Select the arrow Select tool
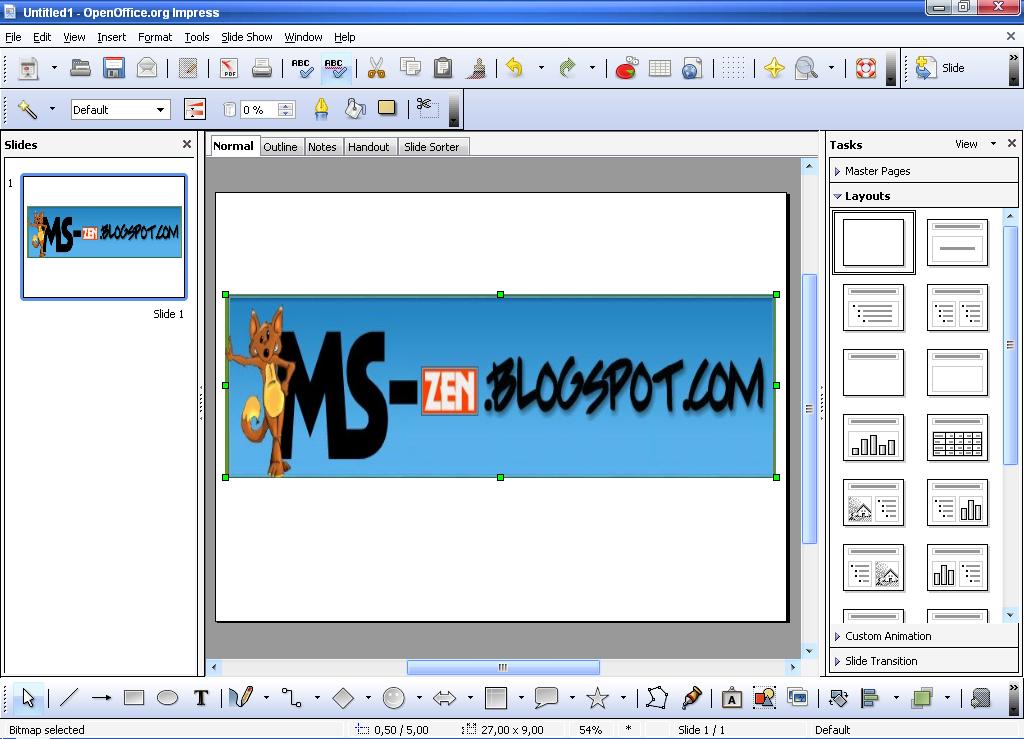This screenshot has height=739, width=1024. 27,698
